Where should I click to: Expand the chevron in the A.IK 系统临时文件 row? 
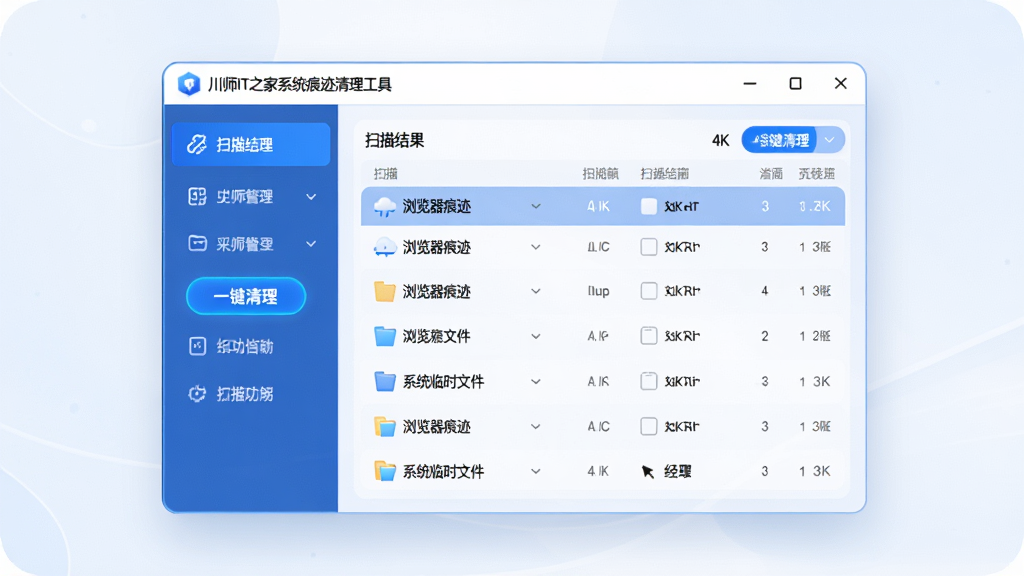(x=536, y=381)
